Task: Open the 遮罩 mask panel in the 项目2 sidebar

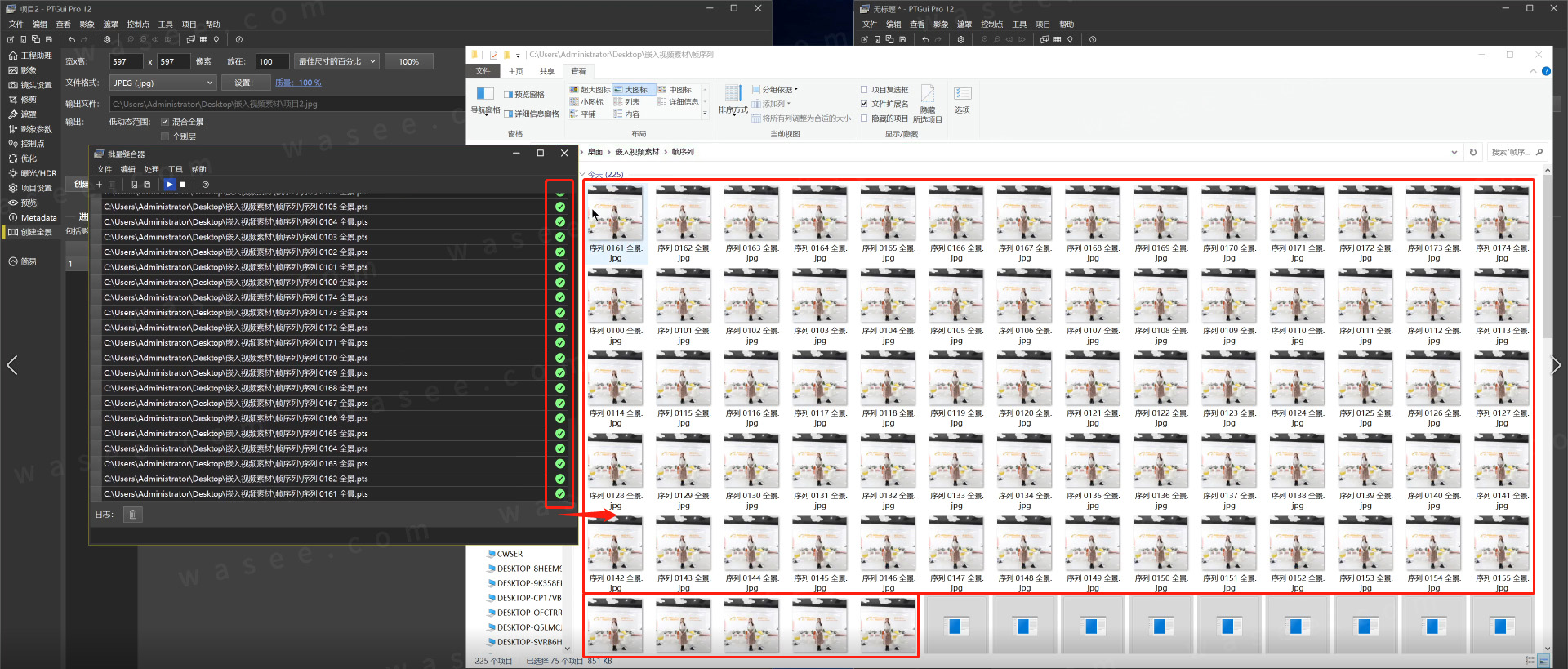Action: pos(23,114)
